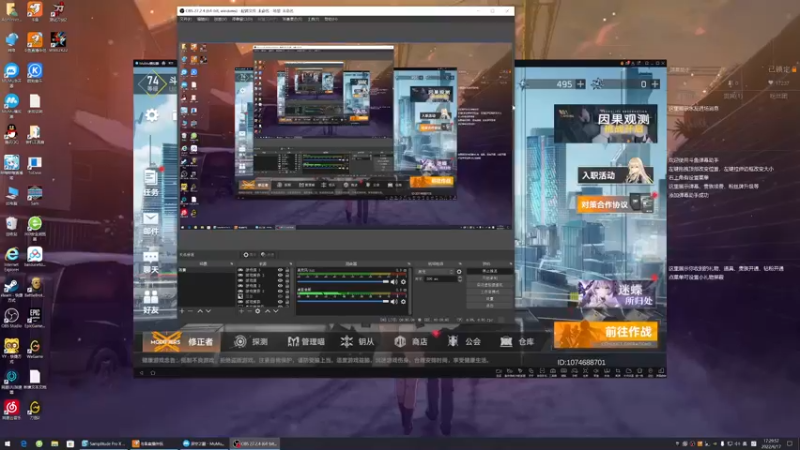Open the scene transition type dropdown in OBS
The height and width of the screenshot is (450, 800).
435,271
